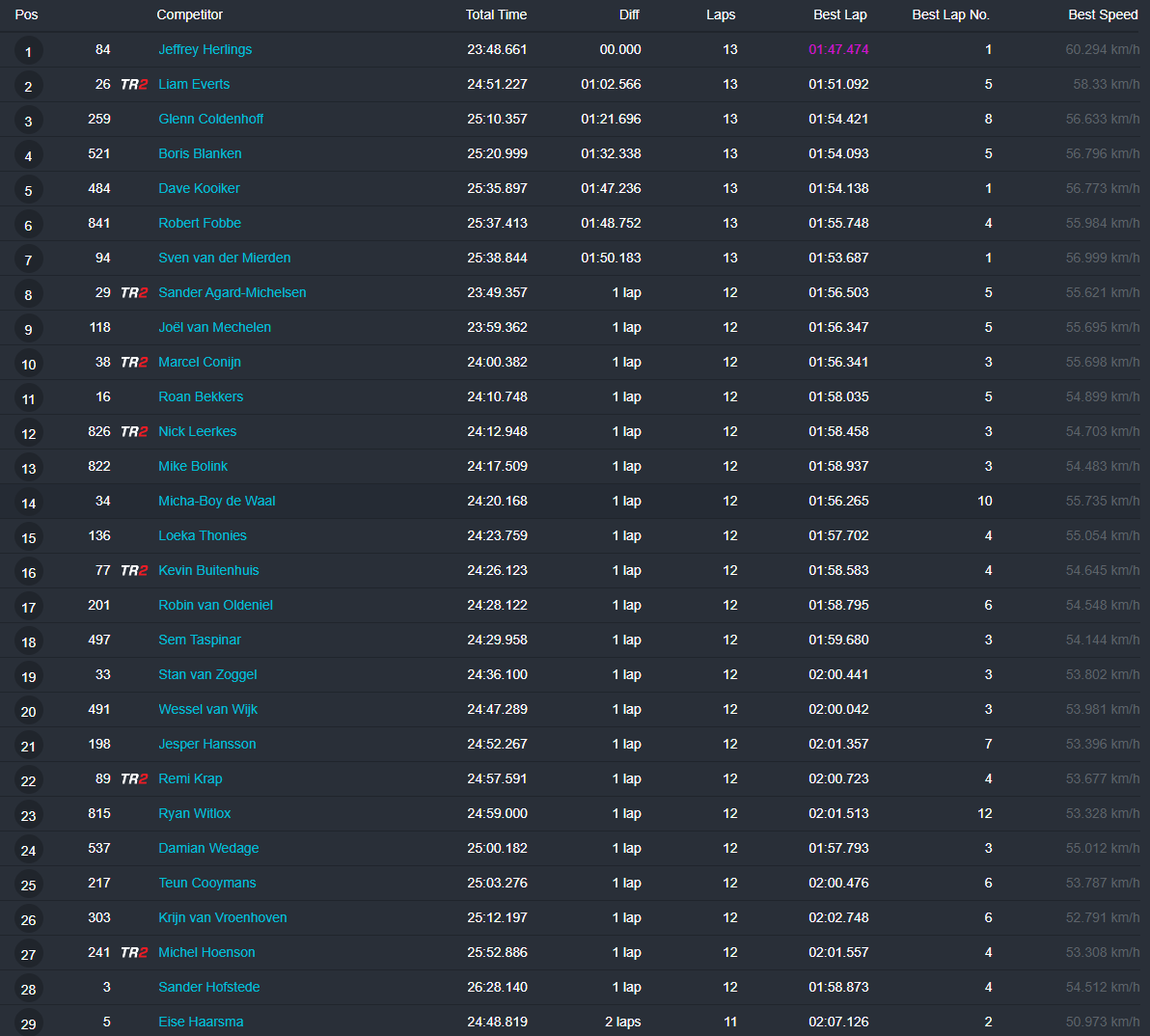Image resolution: width=1150 pixels, height=1036 pixels.
Task: Click the position 29 circle badge
Action: pos(28,1023)
